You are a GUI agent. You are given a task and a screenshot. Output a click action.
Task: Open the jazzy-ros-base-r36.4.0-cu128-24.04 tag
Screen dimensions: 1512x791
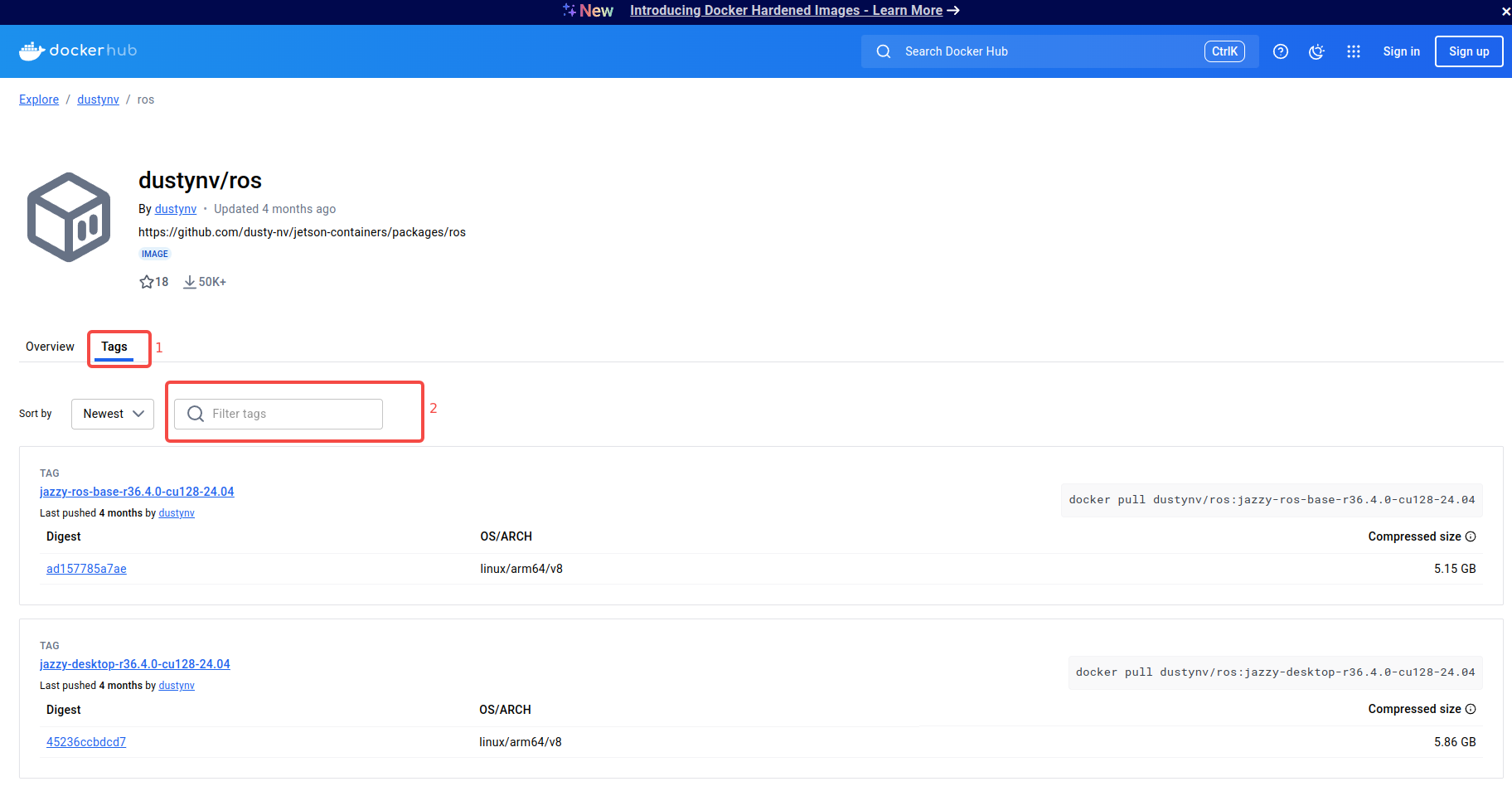pyautogui.click(x=137, y=492)
